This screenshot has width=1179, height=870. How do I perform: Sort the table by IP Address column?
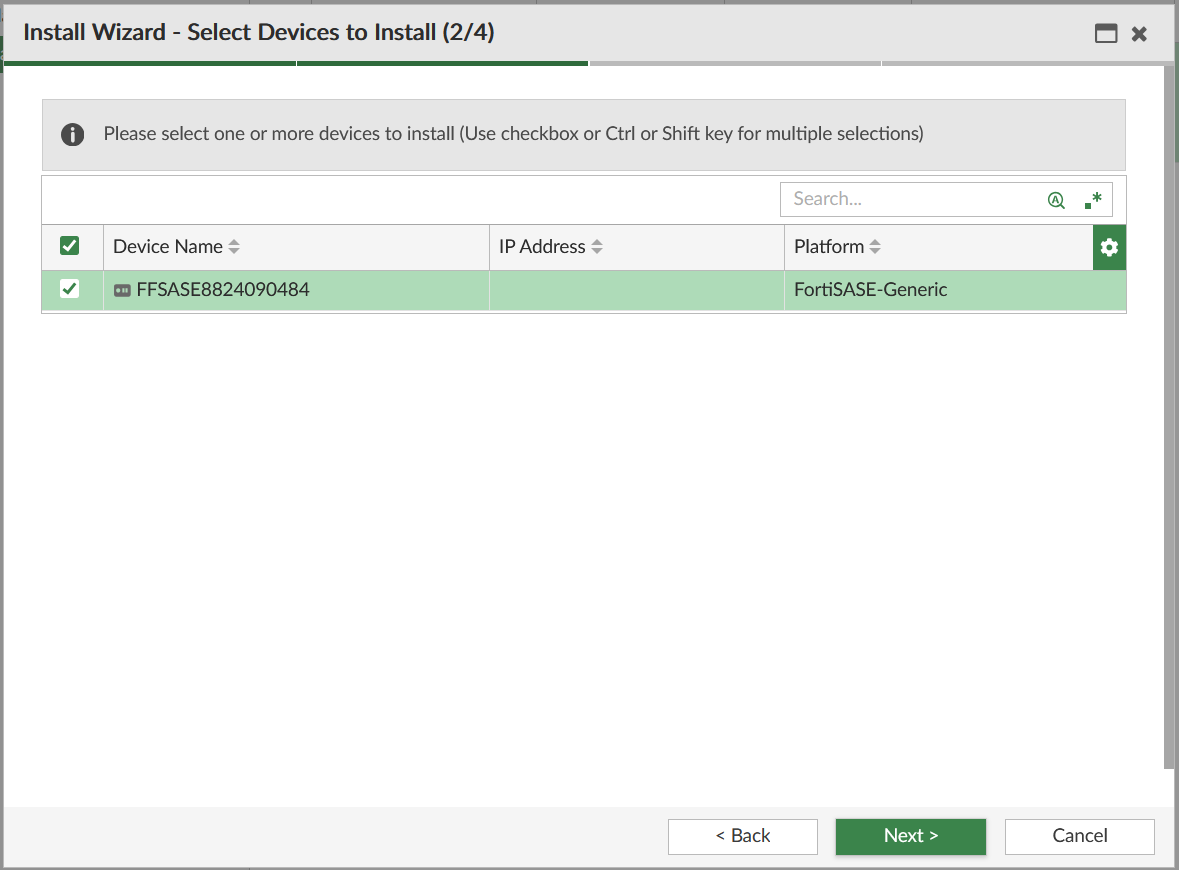pos(543,246)
